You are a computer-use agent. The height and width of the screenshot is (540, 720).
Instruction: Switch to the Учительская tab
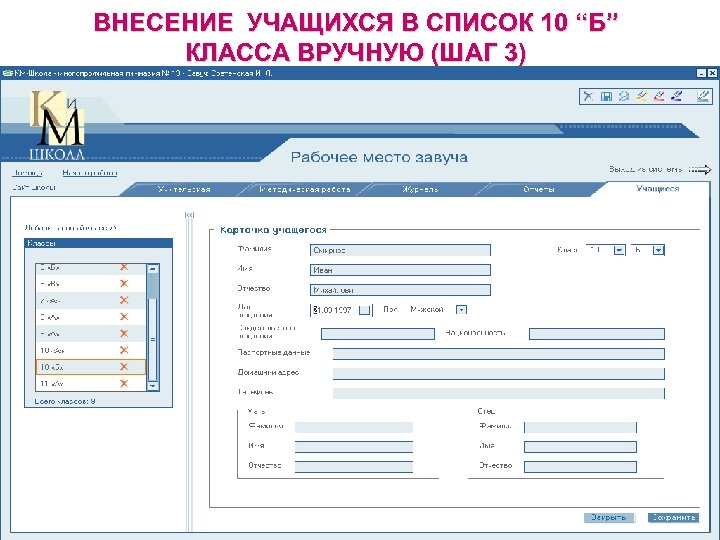click(184, 189)
